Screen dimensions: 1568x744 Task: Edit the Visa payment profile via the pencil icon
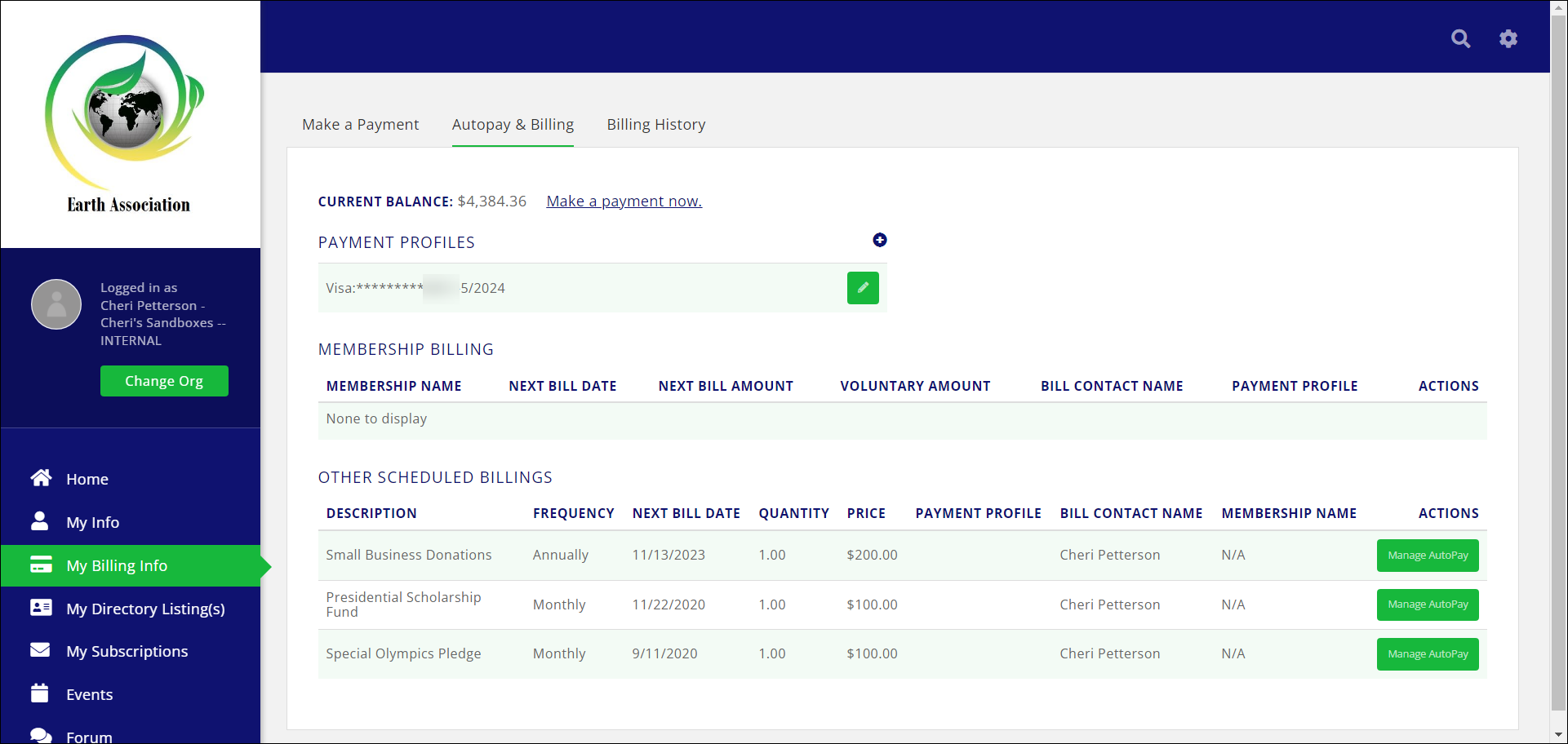point(863,288)
